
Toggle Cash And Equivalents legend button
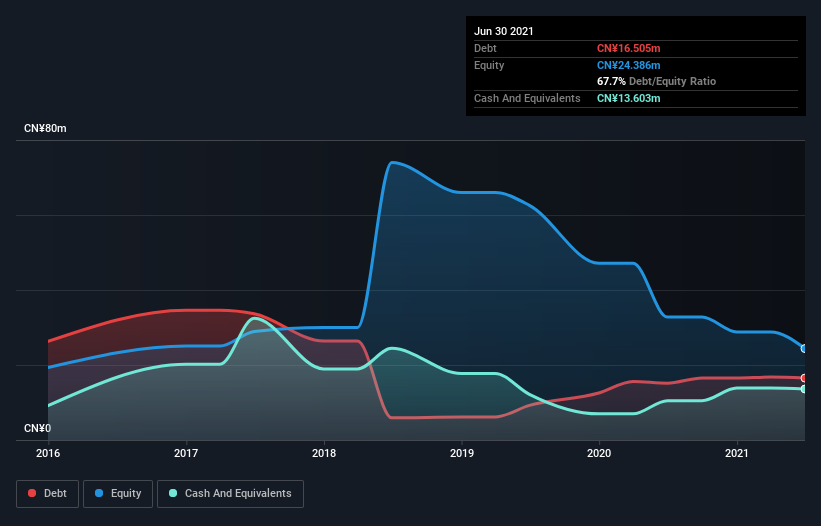click(x=230, y=494)
